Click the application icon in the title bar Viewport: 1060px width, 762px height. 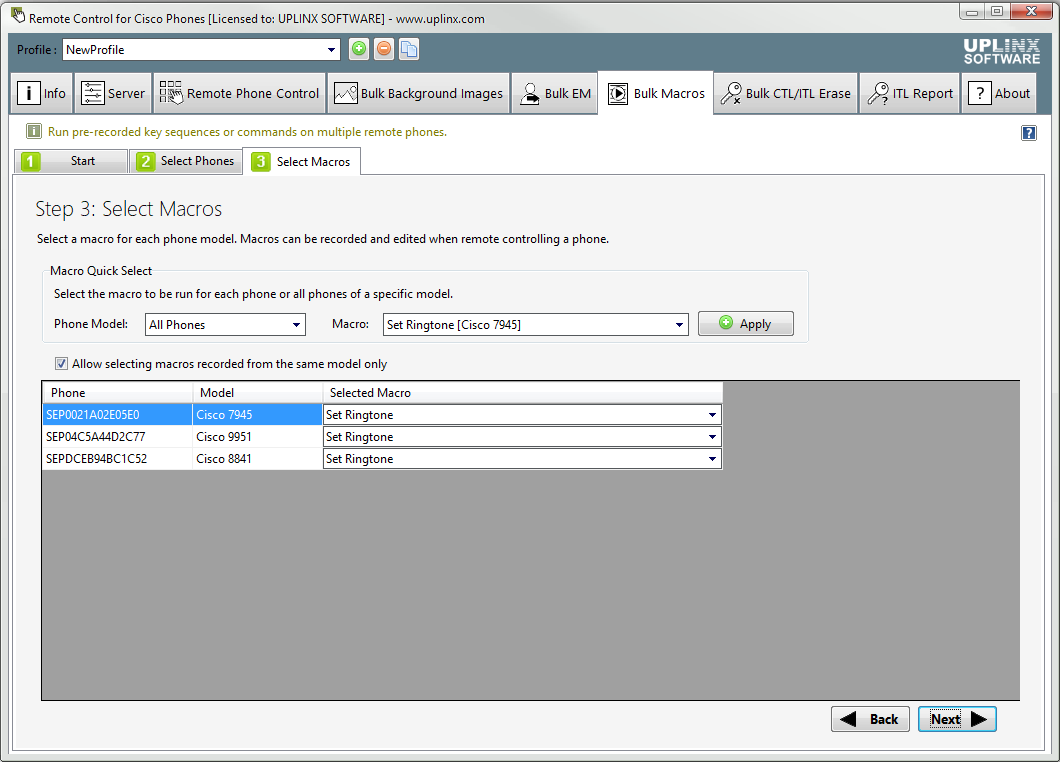click(x=18, y=15)
